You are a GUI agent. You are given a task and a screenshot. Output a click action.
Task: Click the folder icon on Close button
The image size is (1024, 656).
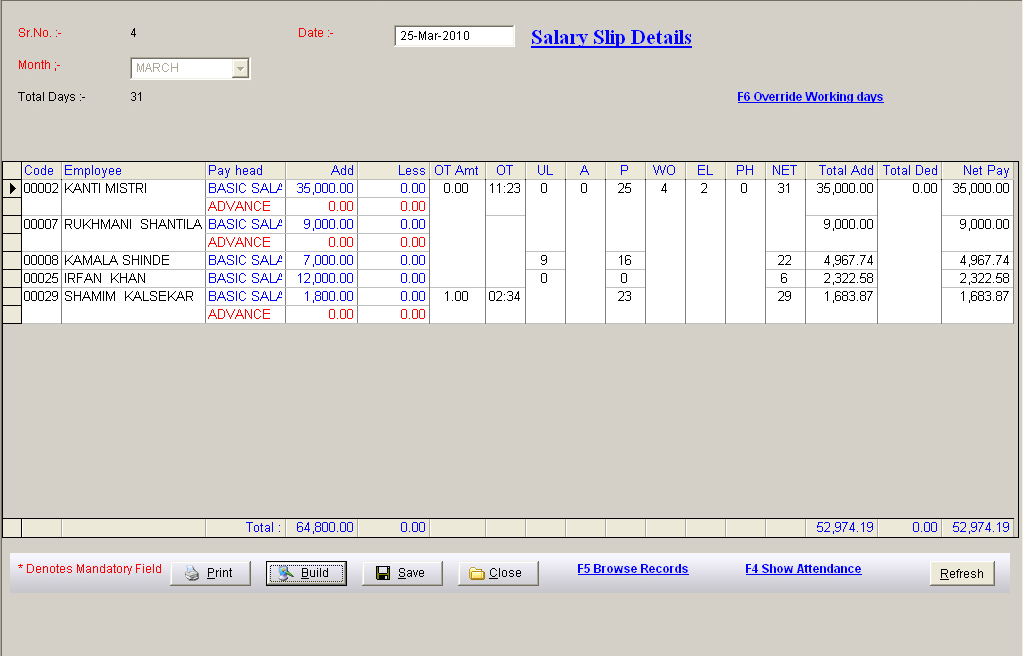point(477,573)
